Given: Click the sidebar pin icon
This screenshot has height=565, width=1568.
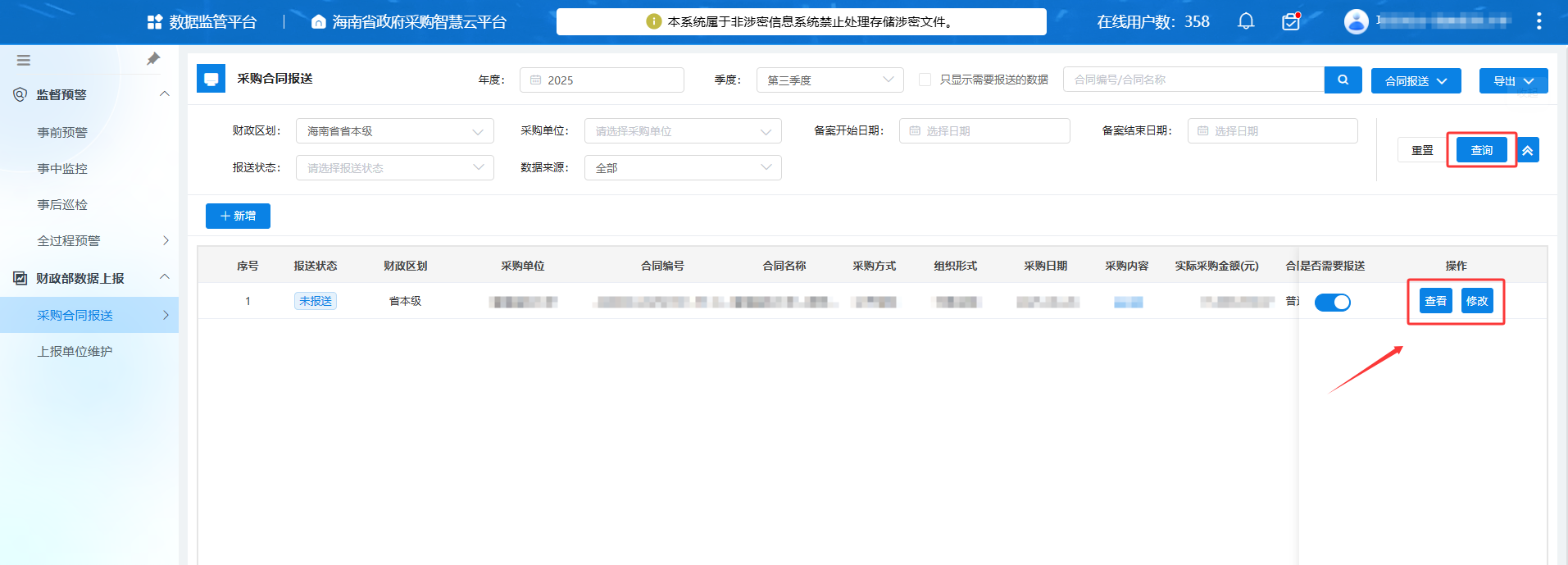Looking at the screenshot, I should point(153,59).
